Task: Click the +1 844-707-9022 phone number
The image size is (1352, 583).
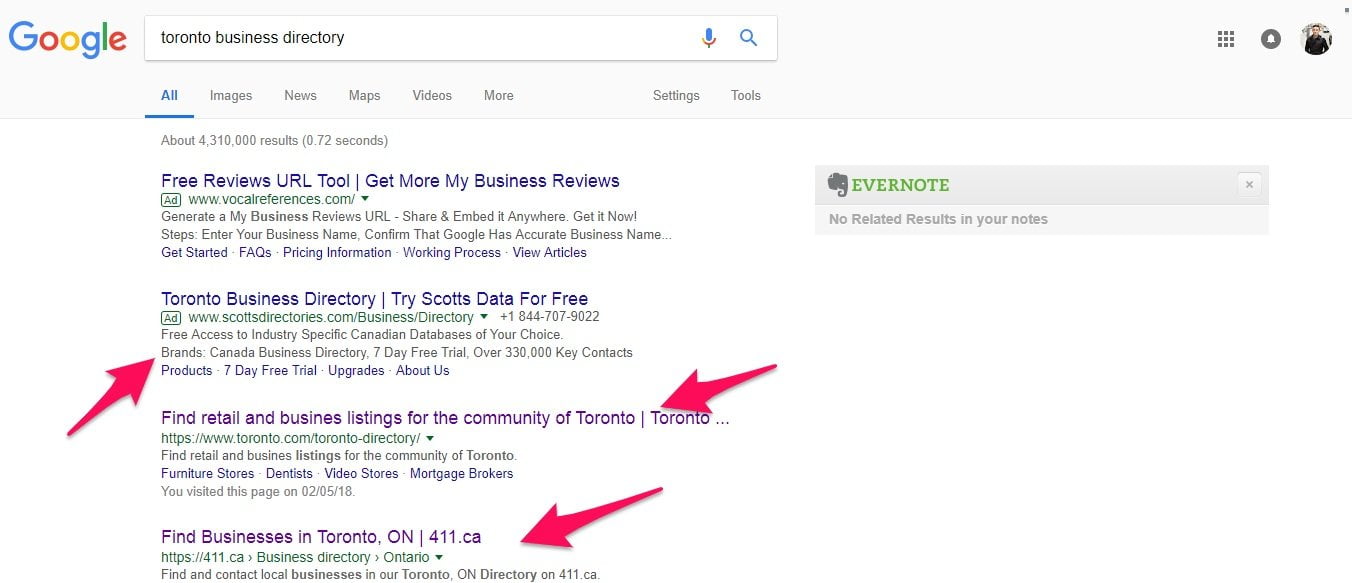Action: click(x=550, y=317)
